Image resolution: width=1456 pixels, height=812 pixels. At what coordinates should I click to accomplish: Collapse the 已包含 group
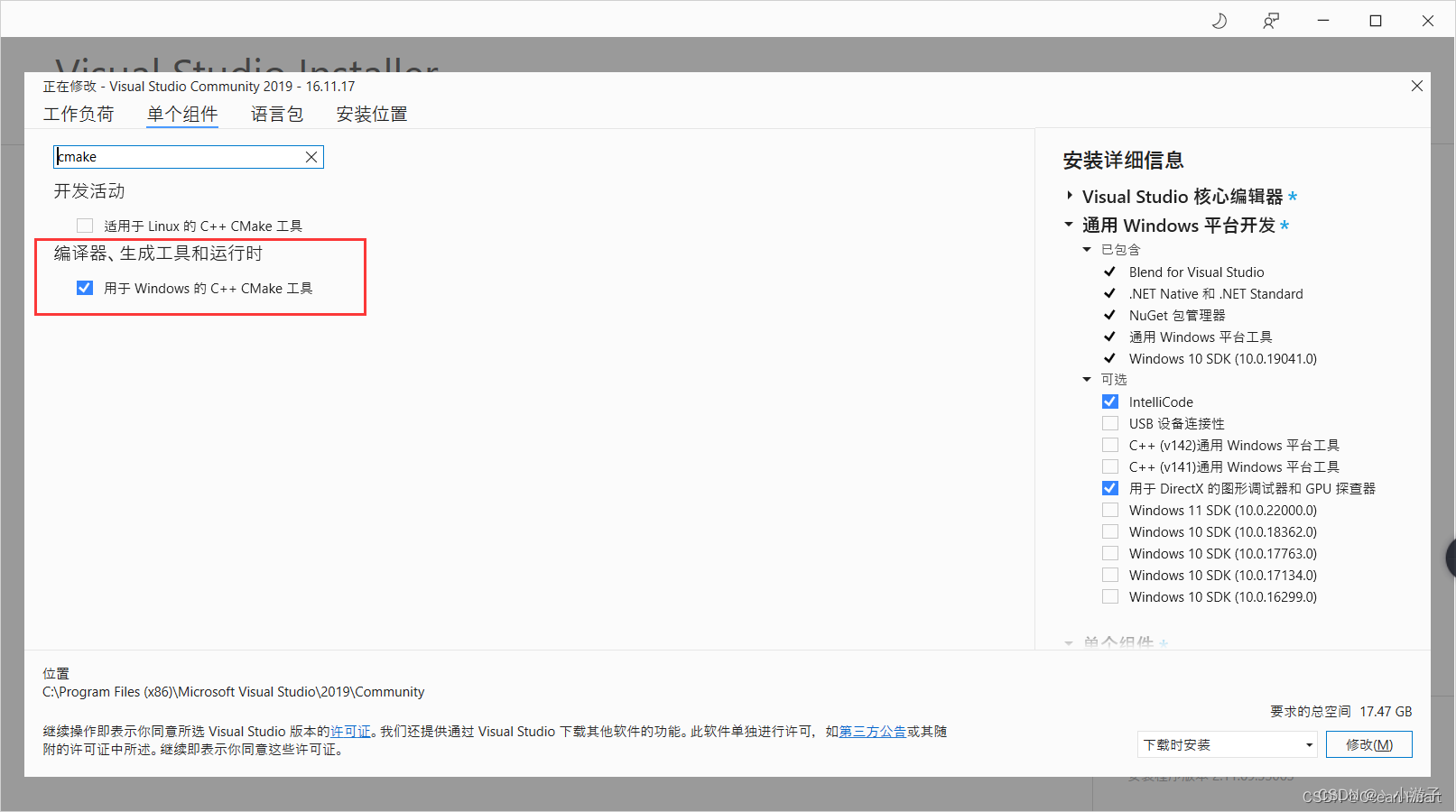[x=1087, y=250]
